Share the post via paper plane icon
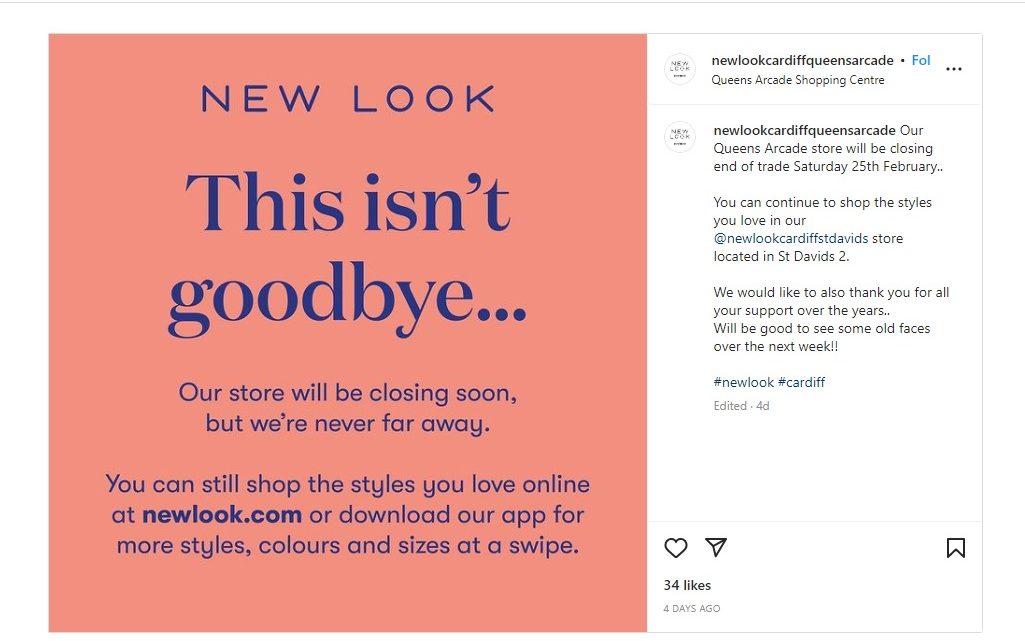1025x641 pixels. 716,547
